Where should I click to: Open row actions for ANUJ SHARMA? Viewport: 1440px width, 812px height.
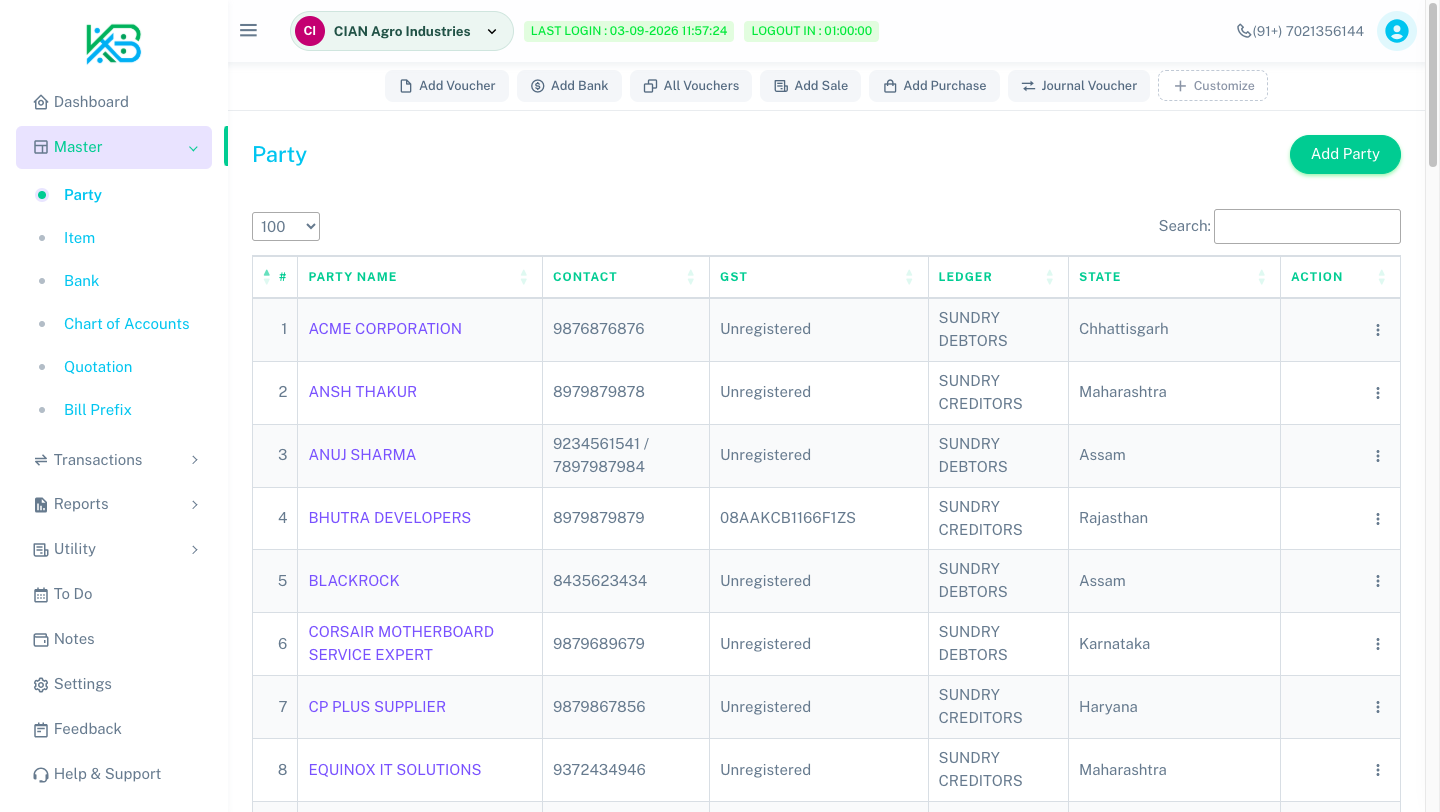(1378, 456)
